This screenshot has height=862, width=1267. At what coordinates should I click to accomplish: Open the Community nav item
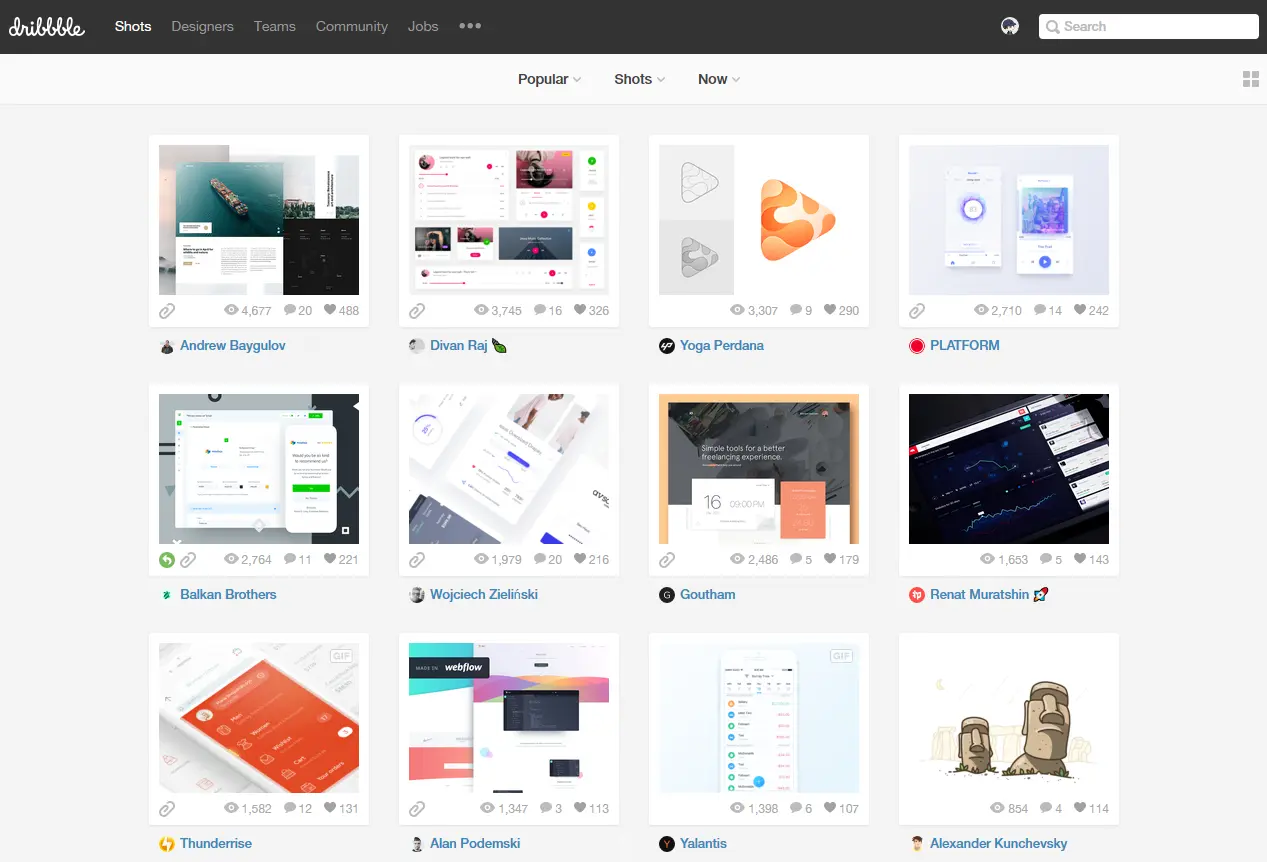(352, 26)
